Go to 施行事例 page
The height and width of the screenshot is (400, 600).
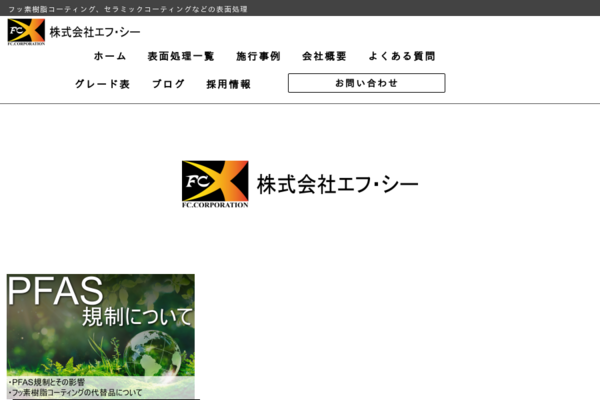pos(258,56)
